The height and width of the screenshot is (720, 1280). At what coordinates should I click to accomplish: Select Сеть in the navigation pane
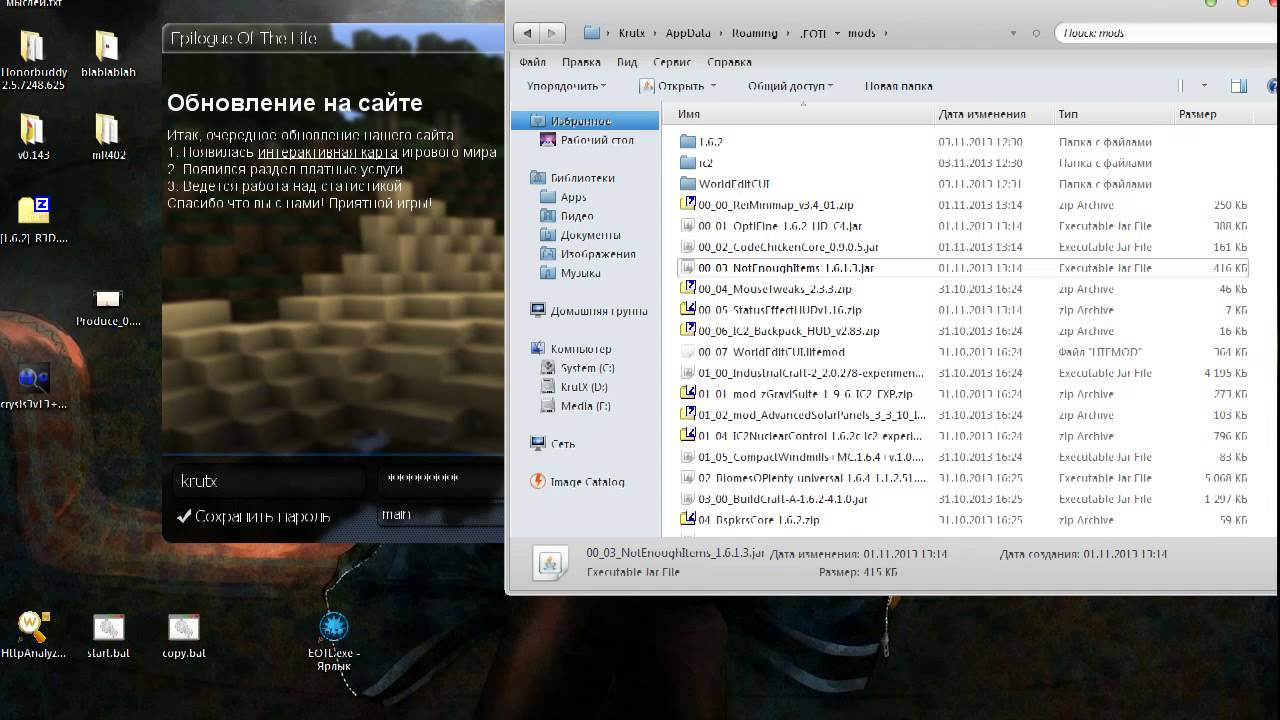pos(563,444)
